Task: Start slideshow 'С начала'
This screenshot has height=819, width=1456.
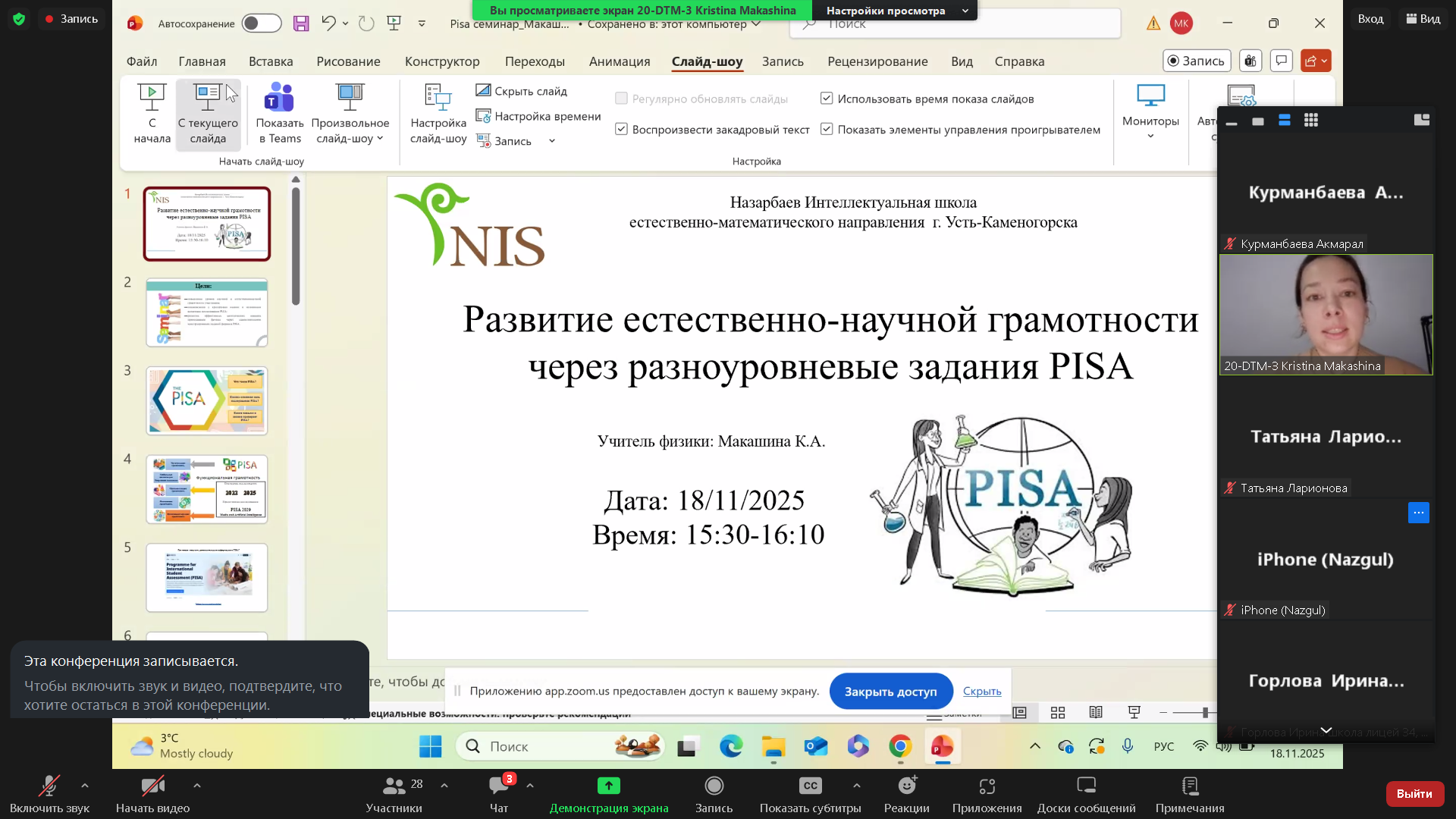Action: point(152,114)
